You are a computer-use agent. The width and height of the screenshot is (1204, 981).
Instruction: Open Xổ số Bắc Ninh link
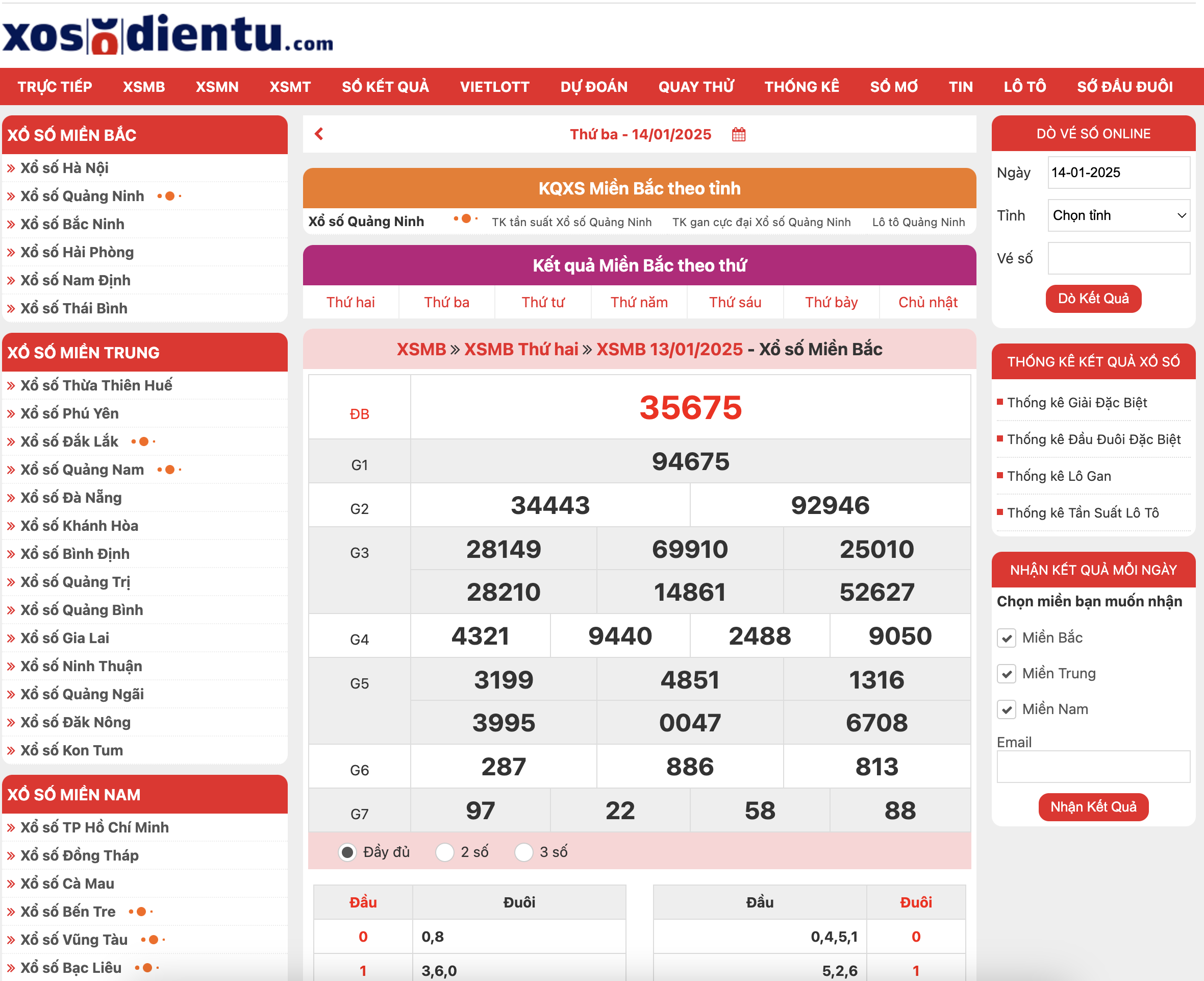click(x=72, y=225)
